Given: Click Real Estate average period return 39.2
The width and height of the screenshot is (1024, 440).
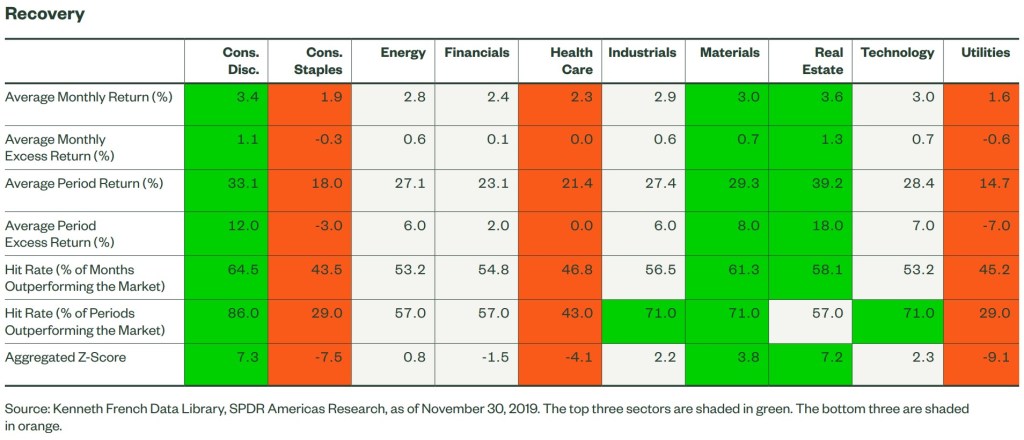Looking at the screenshot, I should [829, 184].
